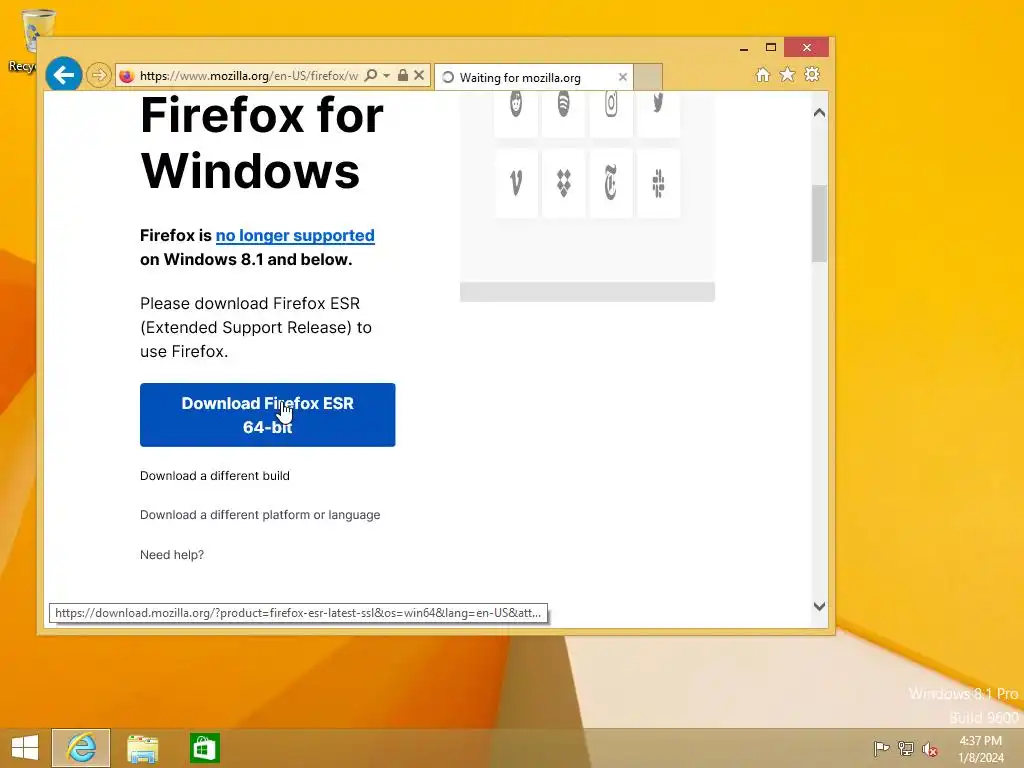Screen dimensions: 1024x768
Task: Click the muted volume tray icon
Action: pyautogui.click(x=929, y=749)
